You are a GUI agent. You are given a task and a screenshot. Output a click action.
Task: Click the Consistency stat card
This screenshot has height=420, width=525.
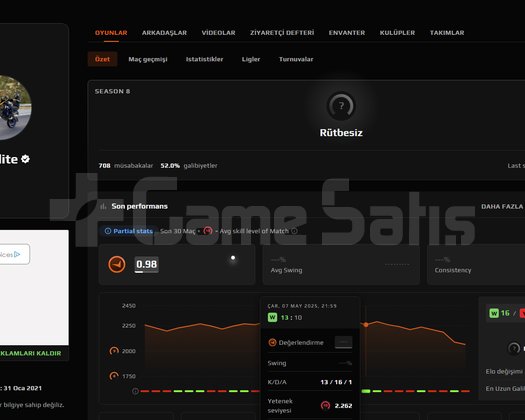(476, 265)
